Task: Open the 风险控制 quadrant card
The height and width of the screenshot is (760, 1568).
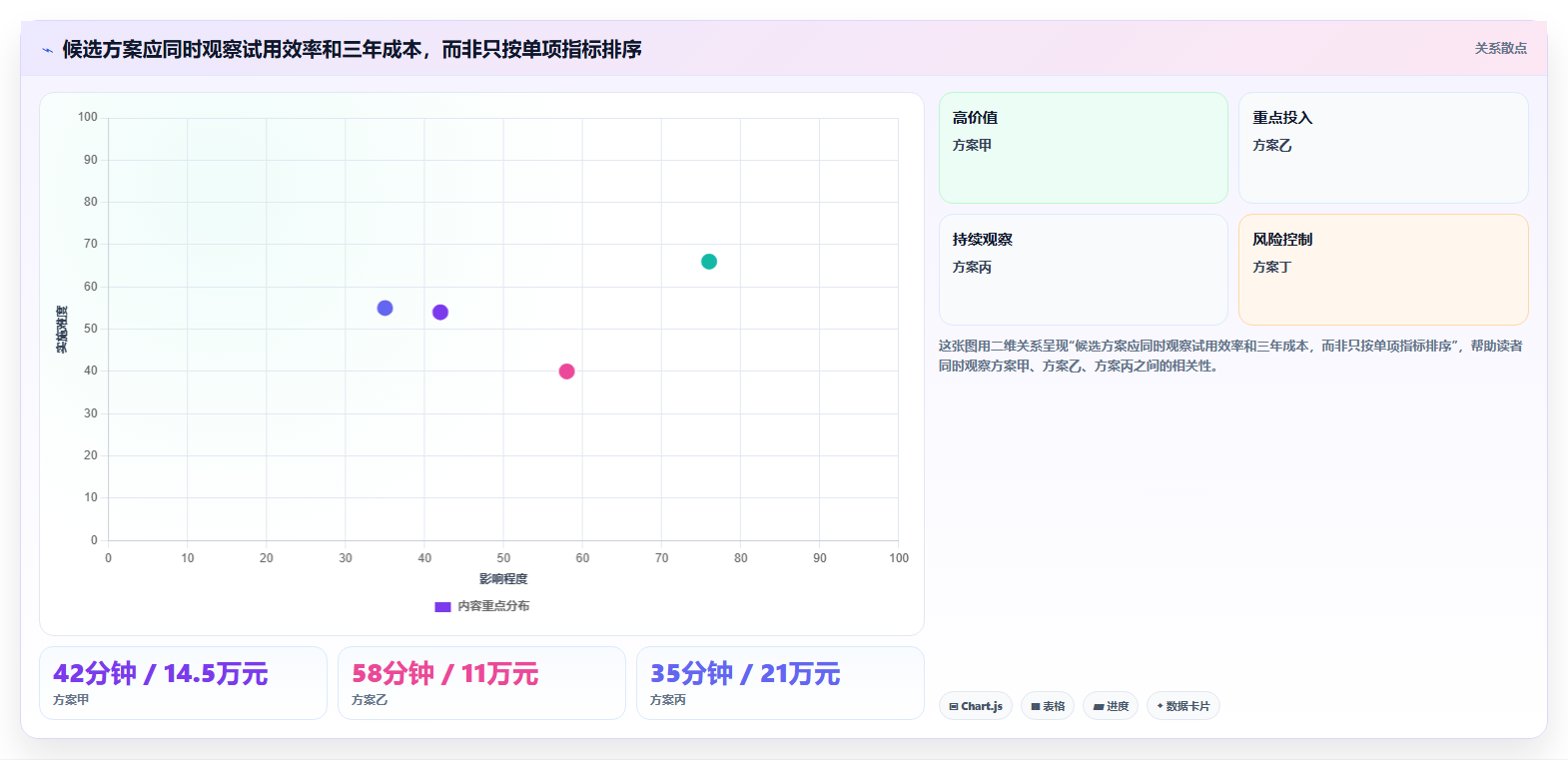Action: [1383, 270]
